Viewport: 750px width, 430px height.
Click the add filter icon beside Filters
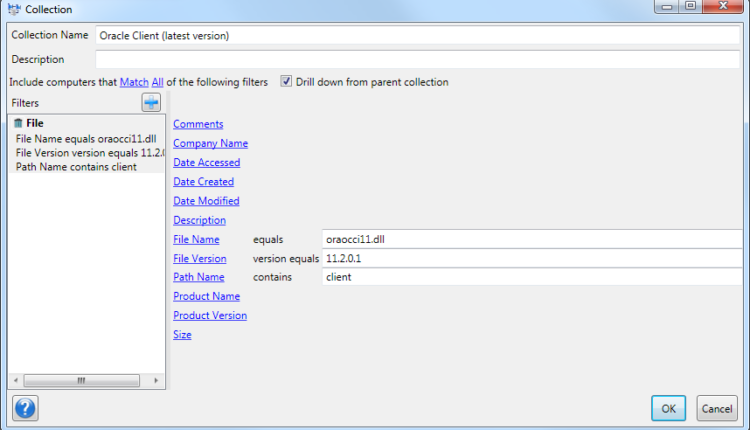tap(151, 102)
